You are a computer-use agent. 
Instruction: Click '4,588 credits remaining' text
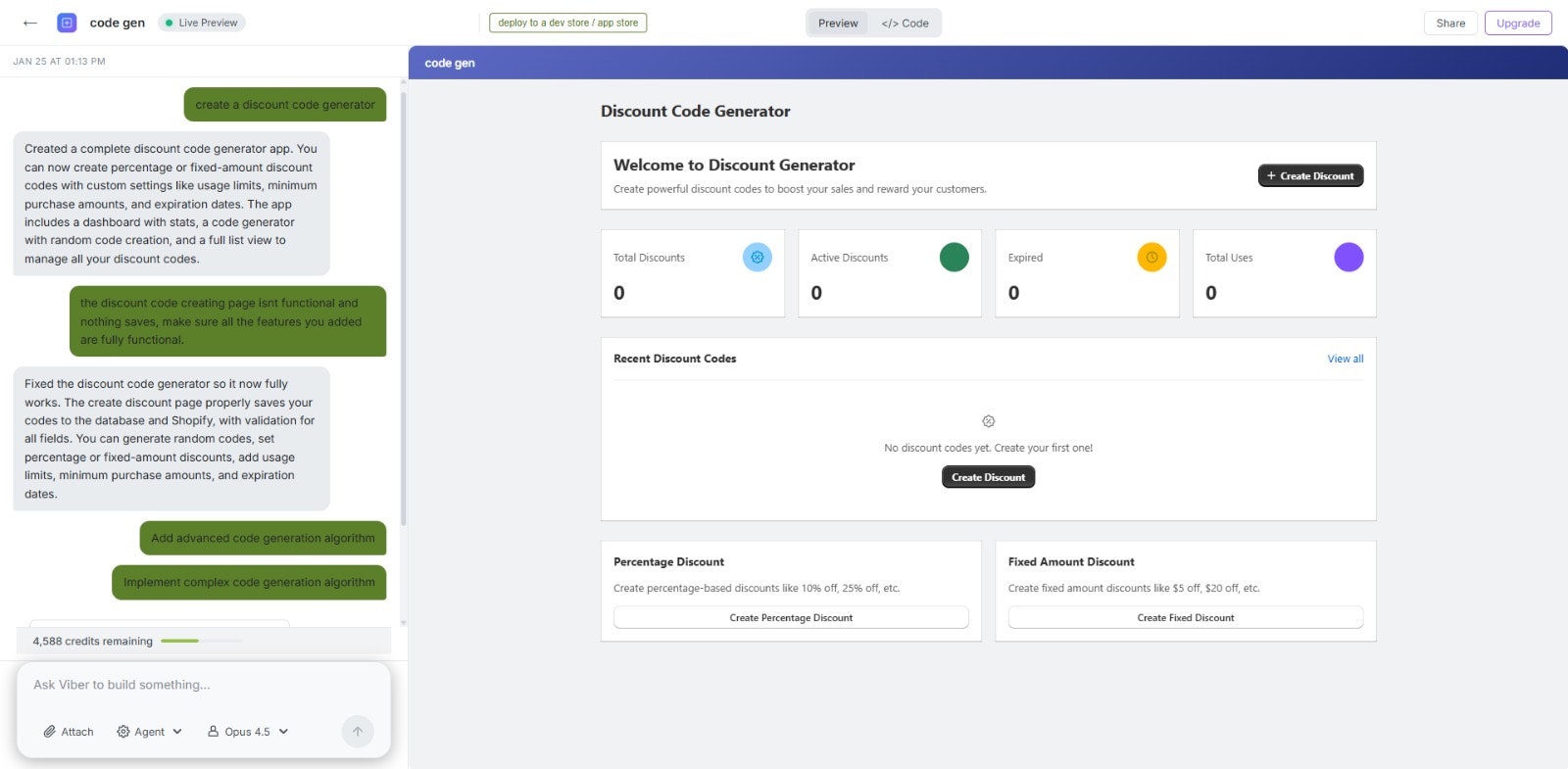pyautogui.click(x=93, y=642)
